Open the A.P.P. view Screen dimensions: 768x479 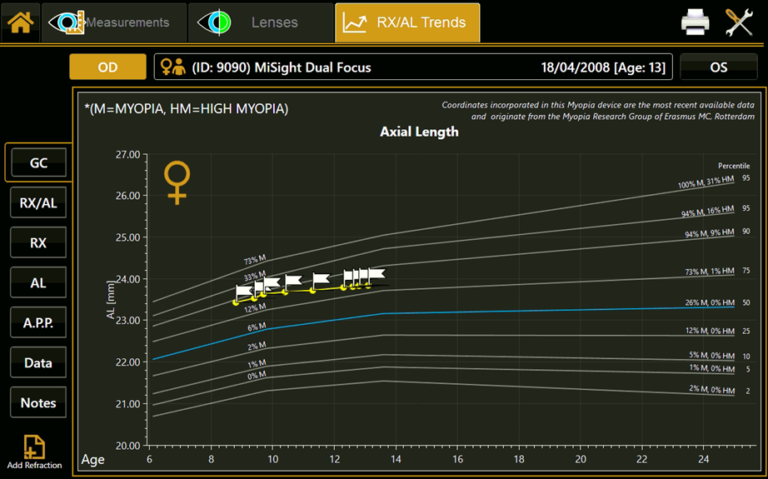(38, 323)
